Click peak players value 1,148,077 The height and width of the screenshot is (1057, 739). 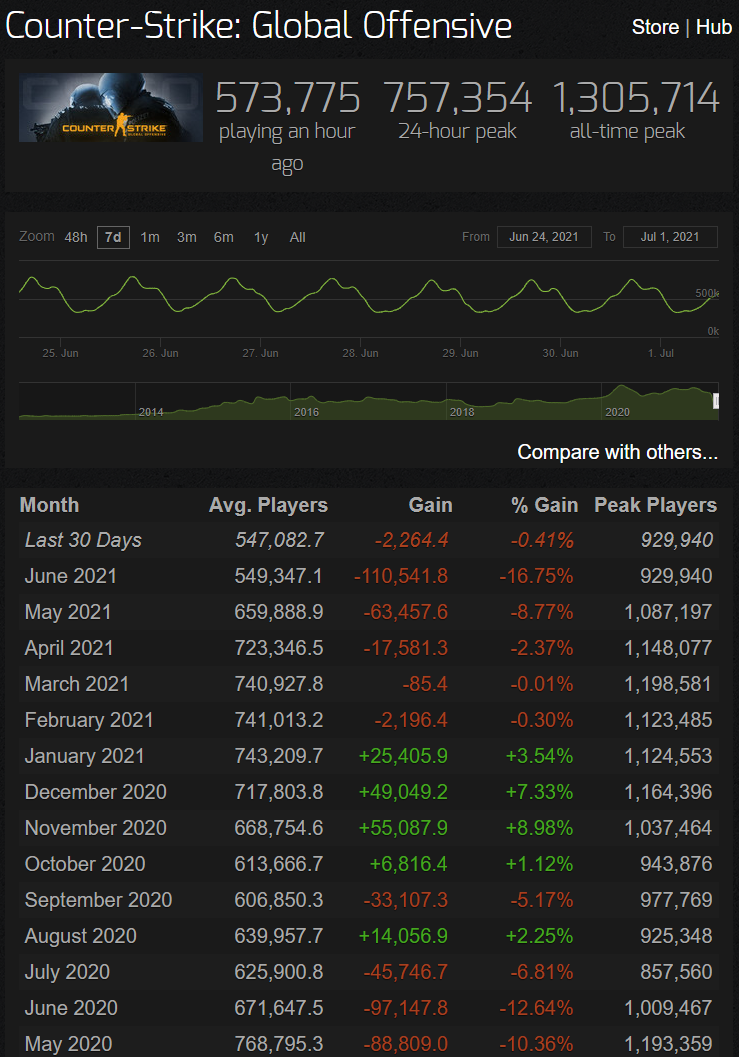[668, 648]
